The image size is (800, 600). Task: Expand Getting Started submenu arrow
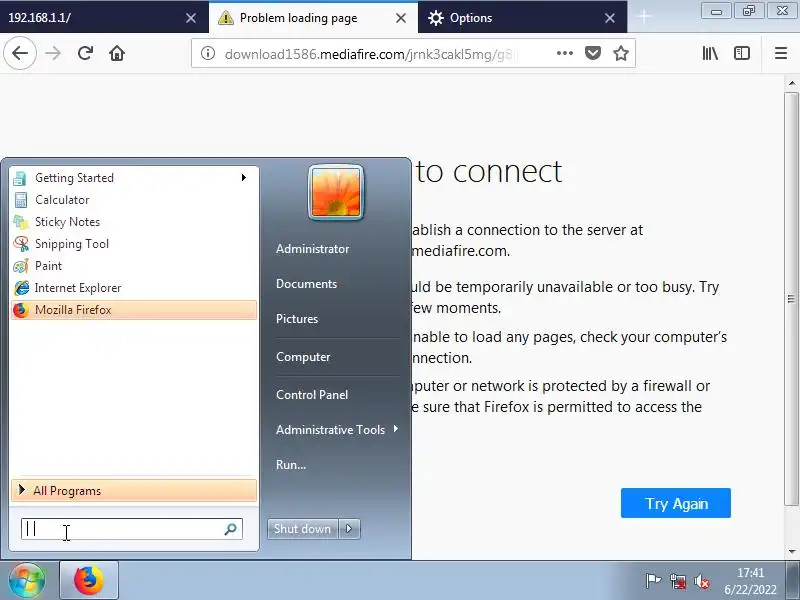click(x=244, y=178)
